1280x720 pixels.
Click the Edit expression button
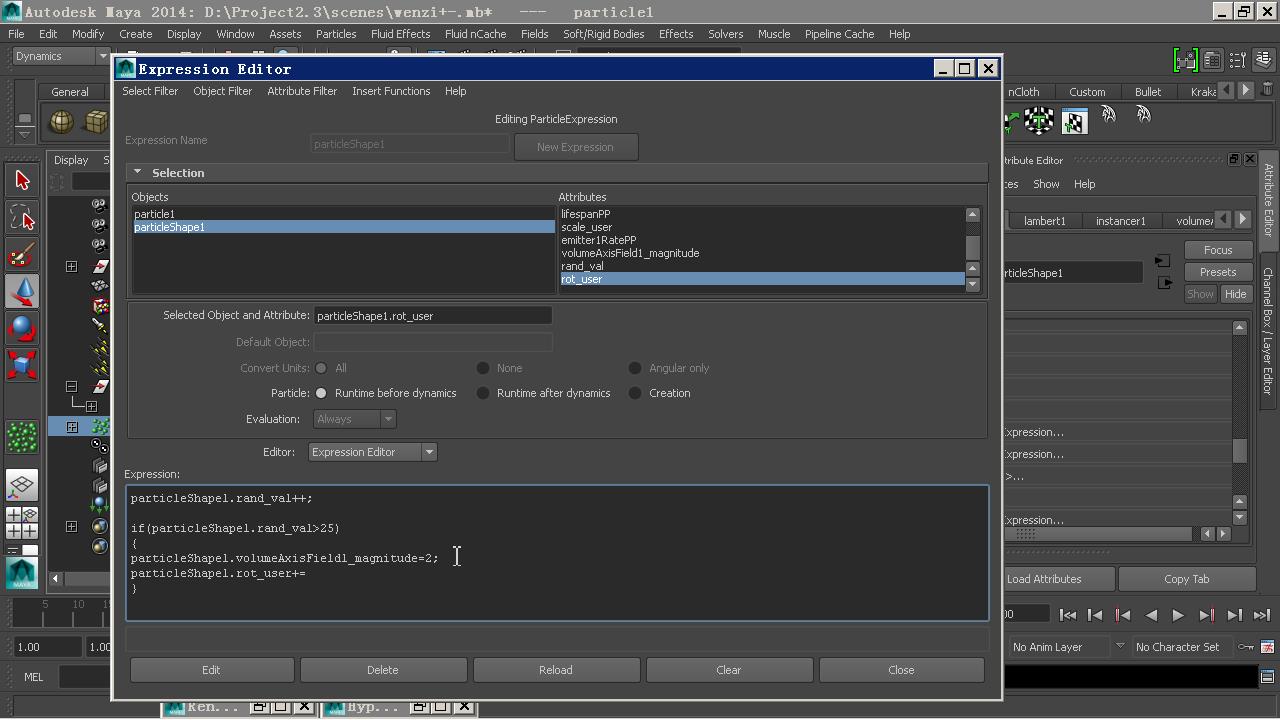coord(211,670)
